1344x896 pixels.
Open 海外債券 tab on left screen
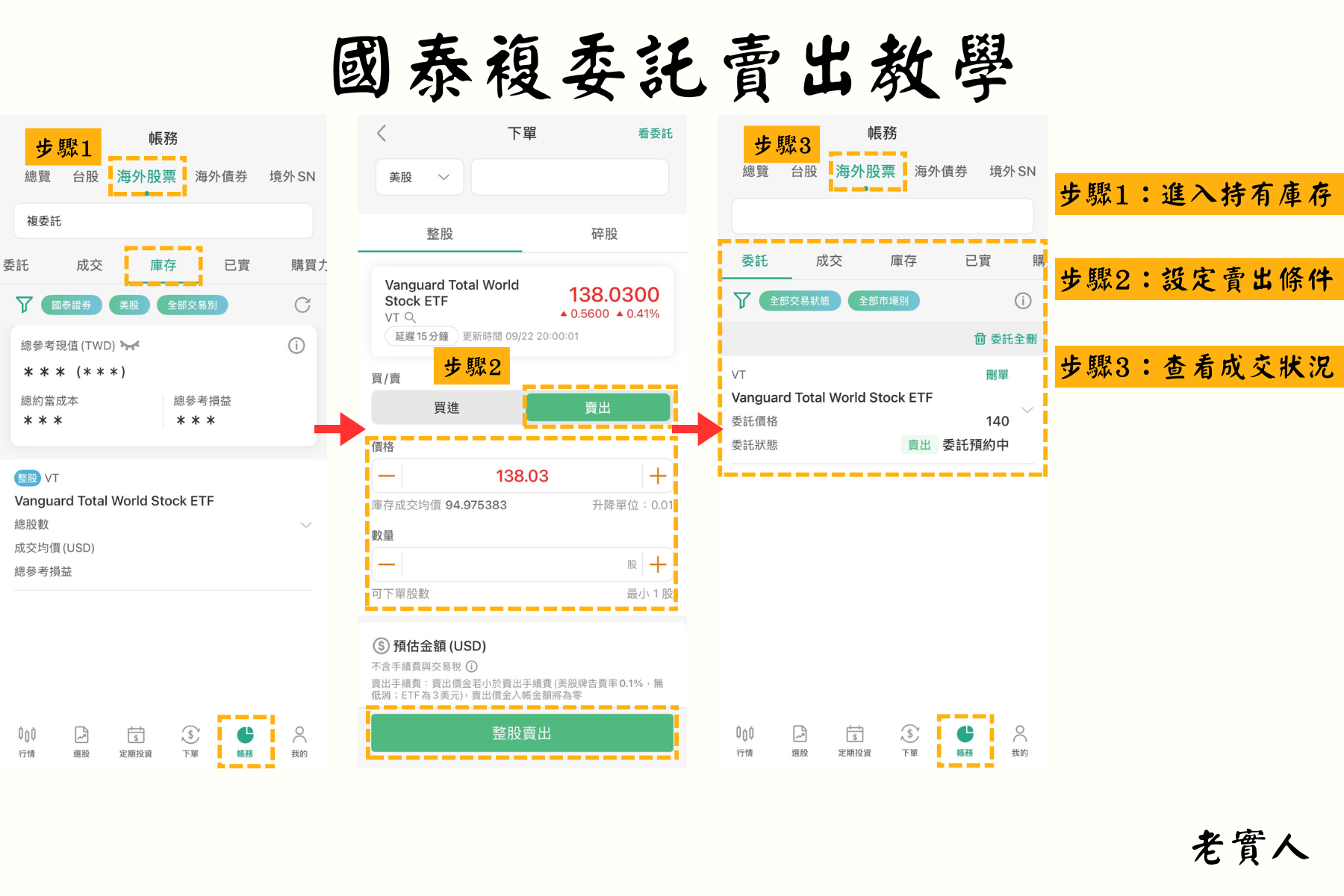point(221,176)
